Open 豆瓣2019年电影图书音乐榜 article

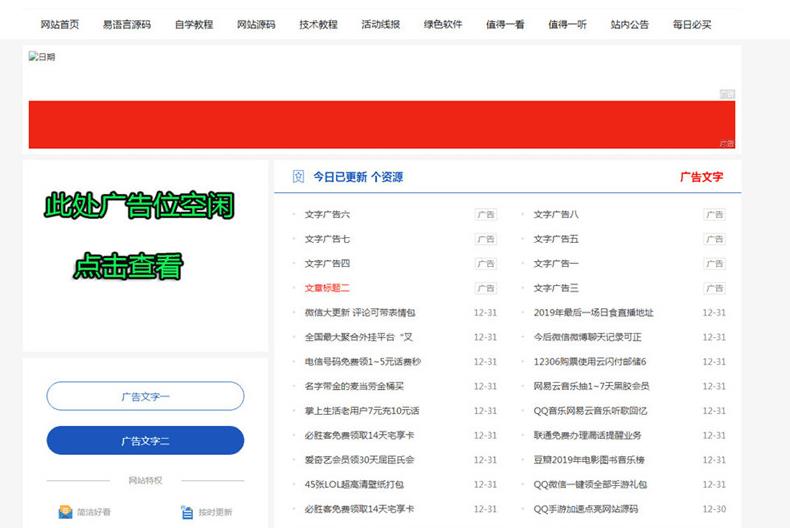589,460
